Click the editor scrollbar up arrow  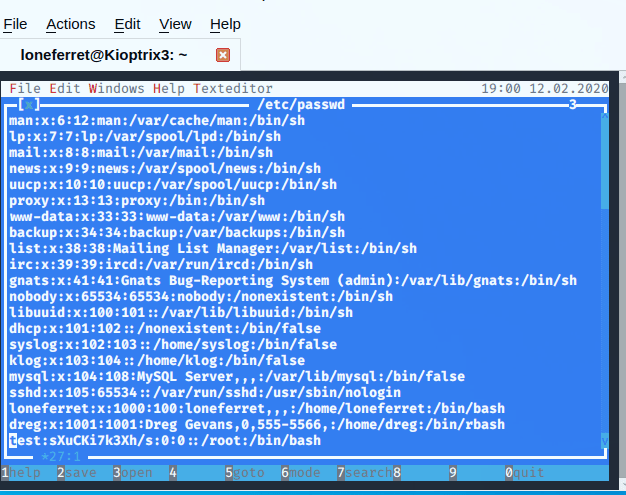coord(604,117)
